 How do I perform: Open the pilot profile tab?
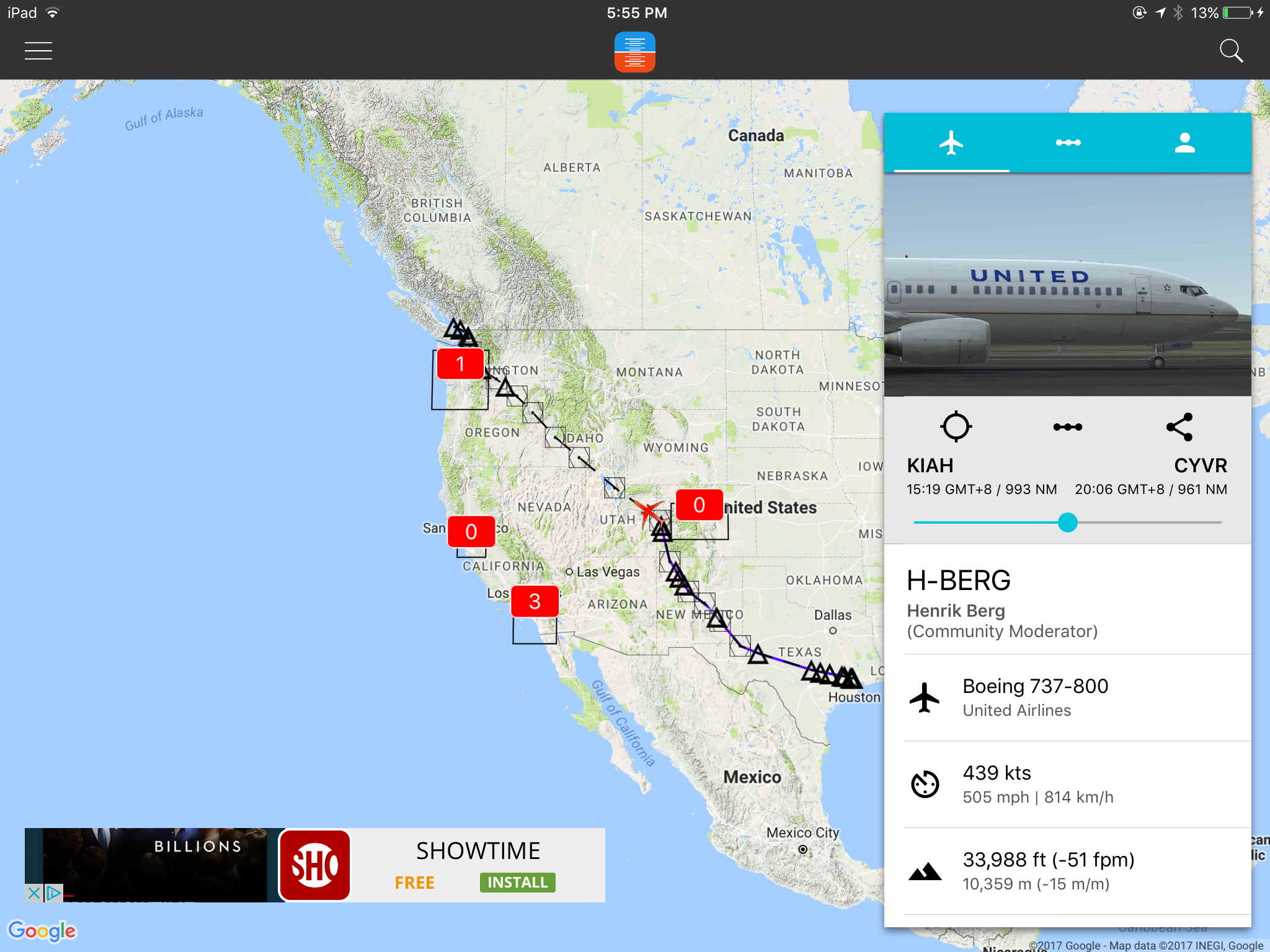(x=1184, y=143)
